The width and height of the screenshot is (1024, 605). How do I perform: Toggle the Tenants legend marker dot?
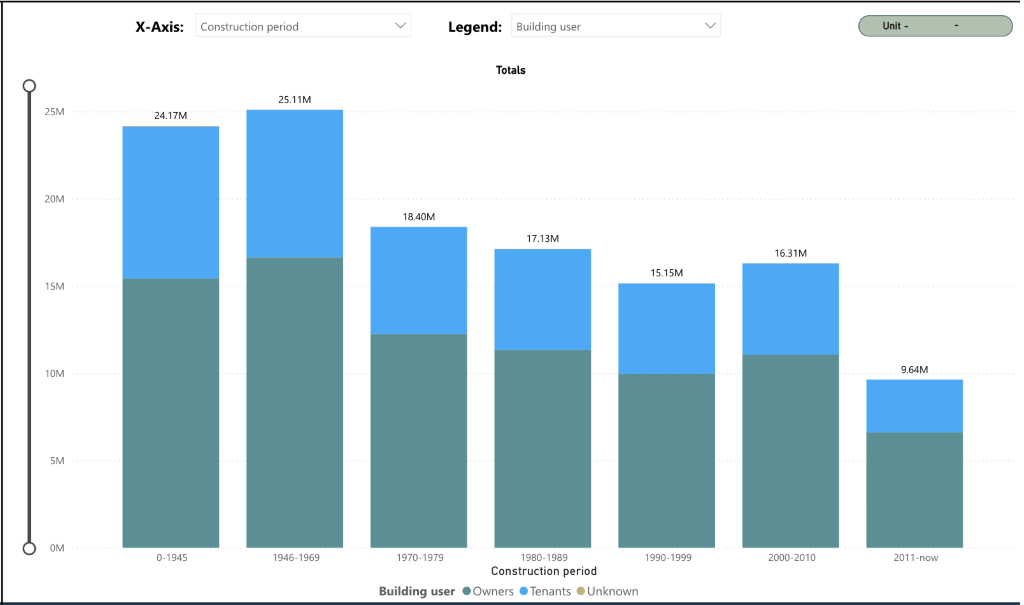[523, 592]
